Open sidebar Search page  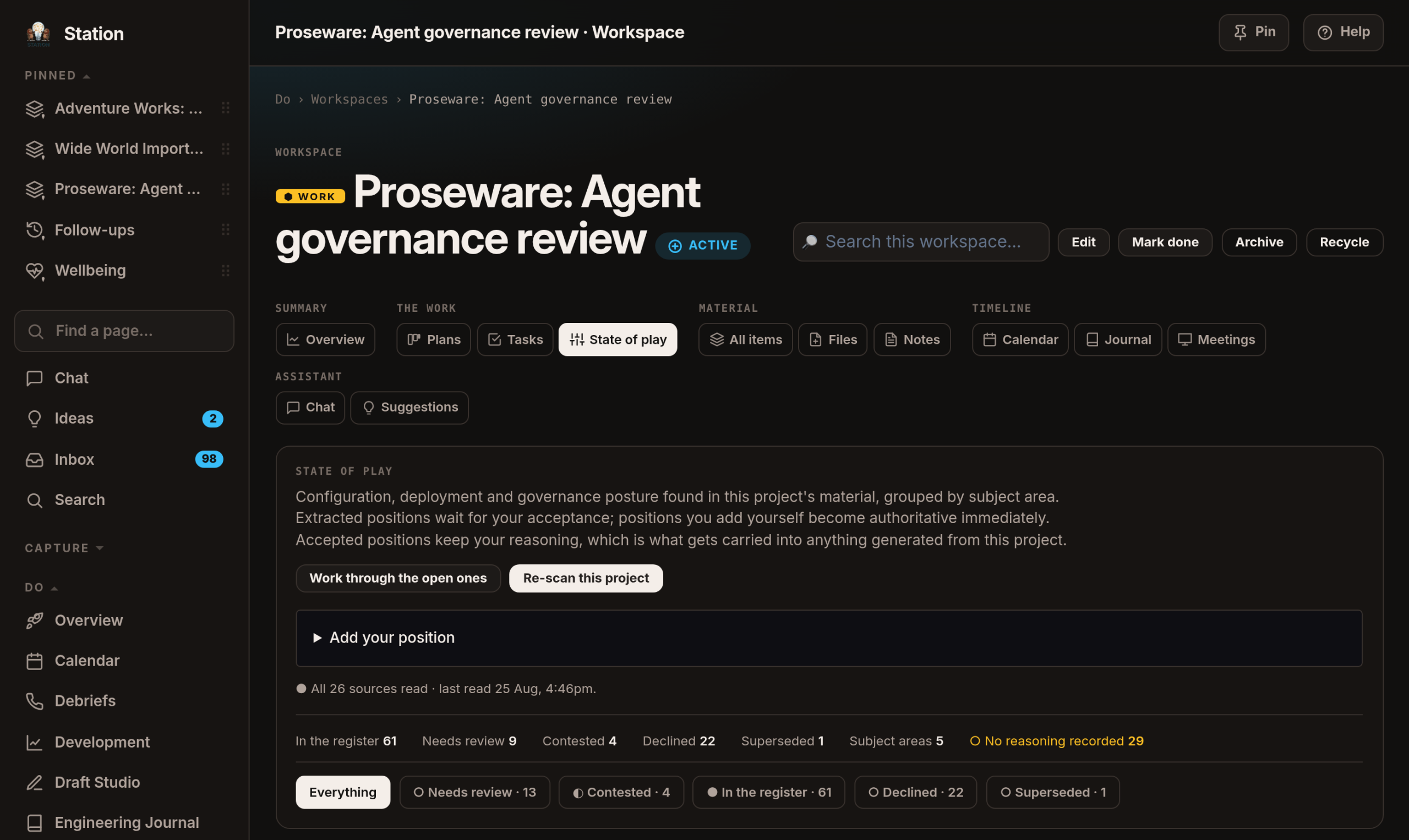click(x=123, y=499)
